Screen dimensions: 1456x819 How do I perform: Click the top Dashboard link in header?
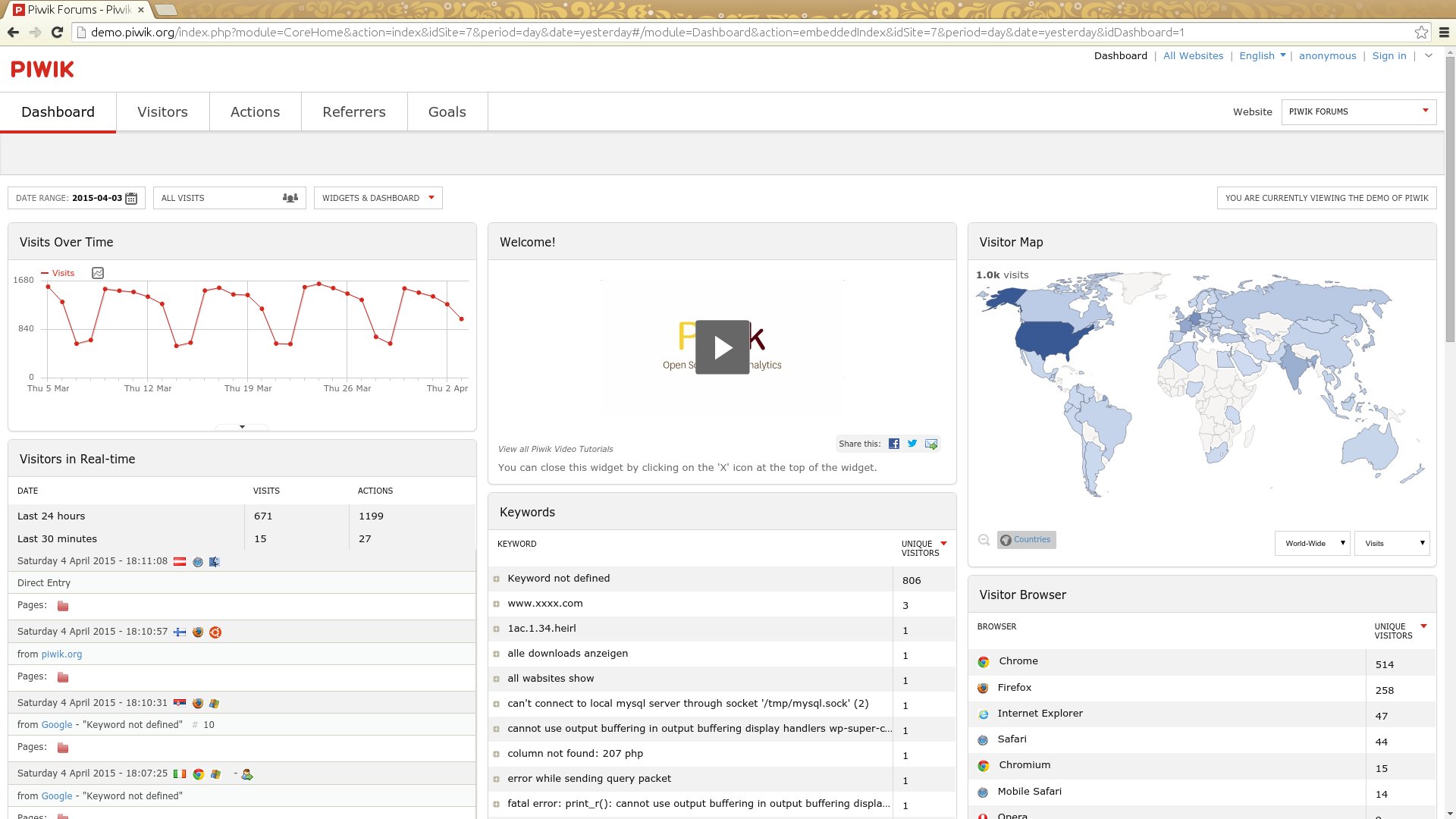coord(1120,55)
